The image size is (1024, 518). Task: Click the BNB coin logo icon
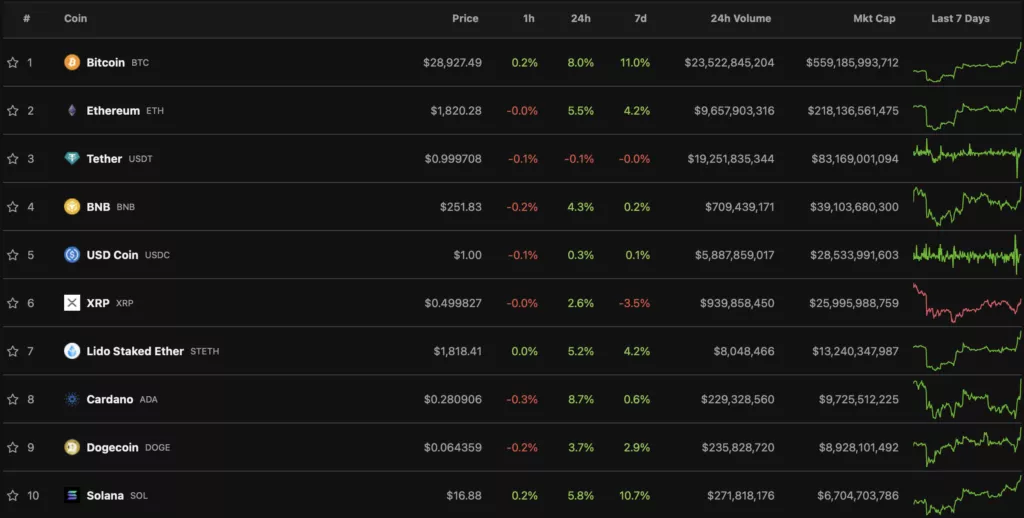[x=72, y=207]
